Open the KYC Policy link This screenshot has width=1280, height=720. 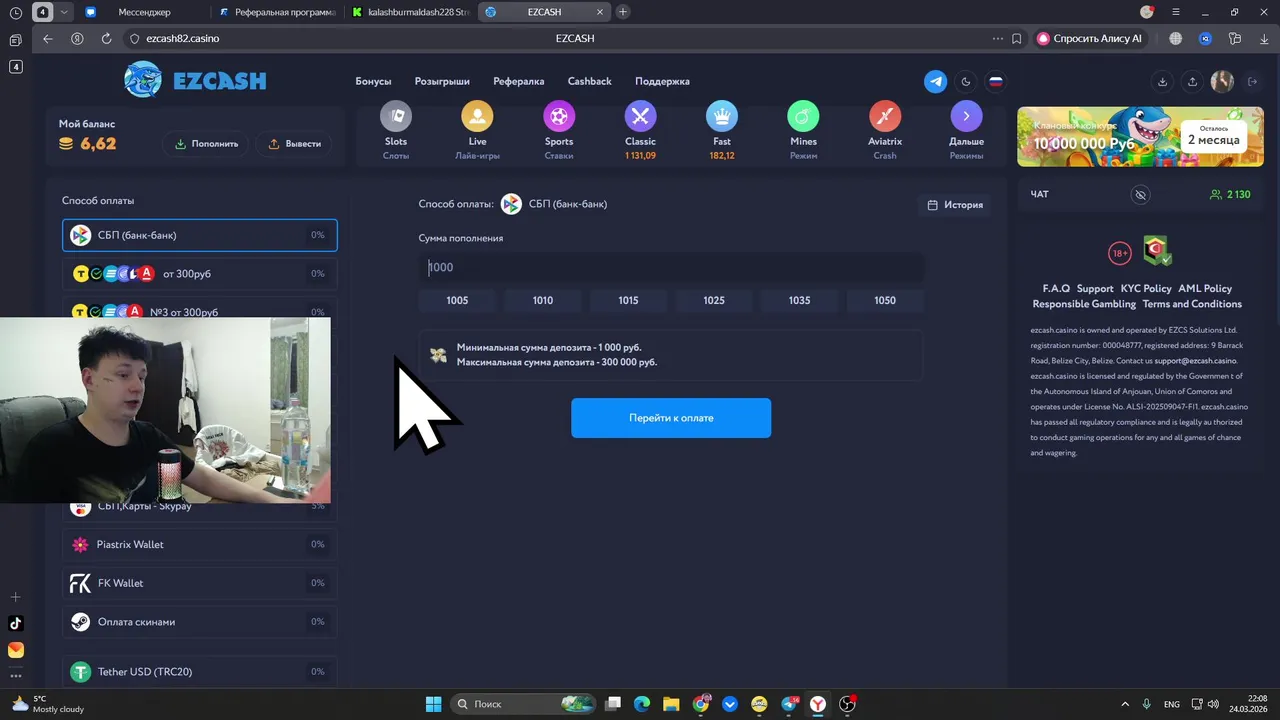tap(1146, 288)
